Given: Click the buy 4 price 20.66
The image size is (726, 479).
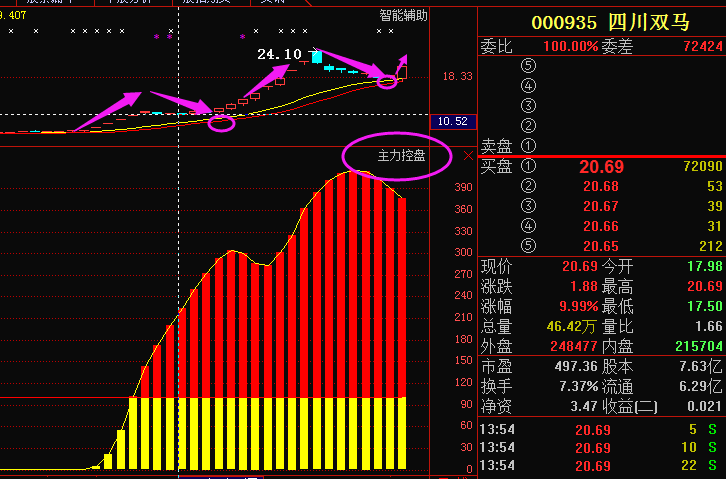Looking at the screenshot, I should point(601,226).
